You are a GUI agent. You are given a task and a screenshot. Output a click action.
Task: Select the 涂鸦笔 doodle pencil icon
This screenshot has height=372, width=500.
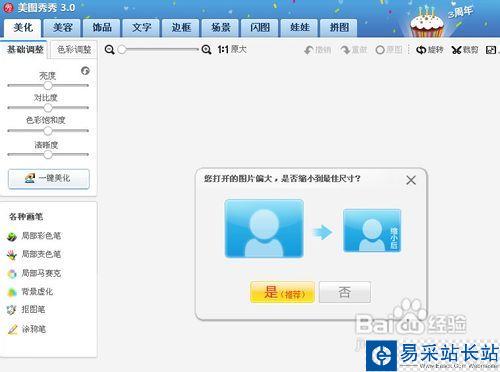12,329
